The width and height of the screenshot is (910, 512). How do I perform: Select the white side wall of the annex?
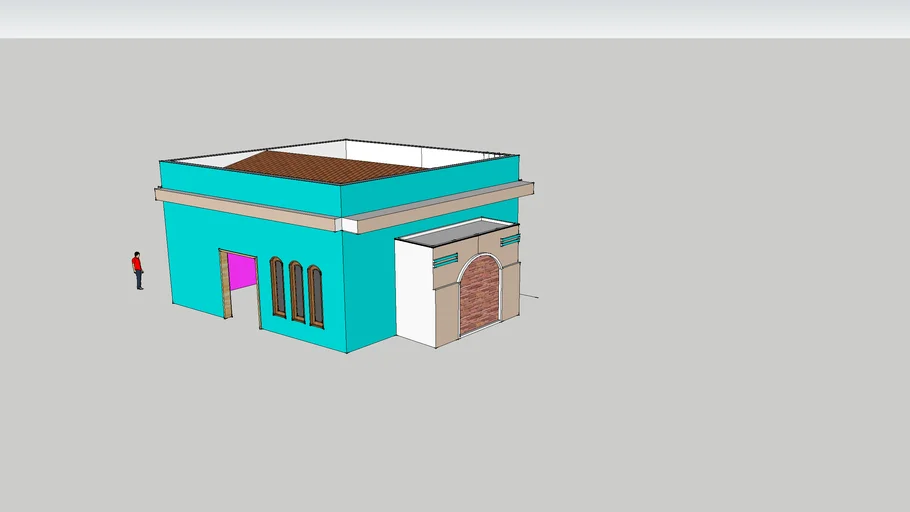(414, 292)
